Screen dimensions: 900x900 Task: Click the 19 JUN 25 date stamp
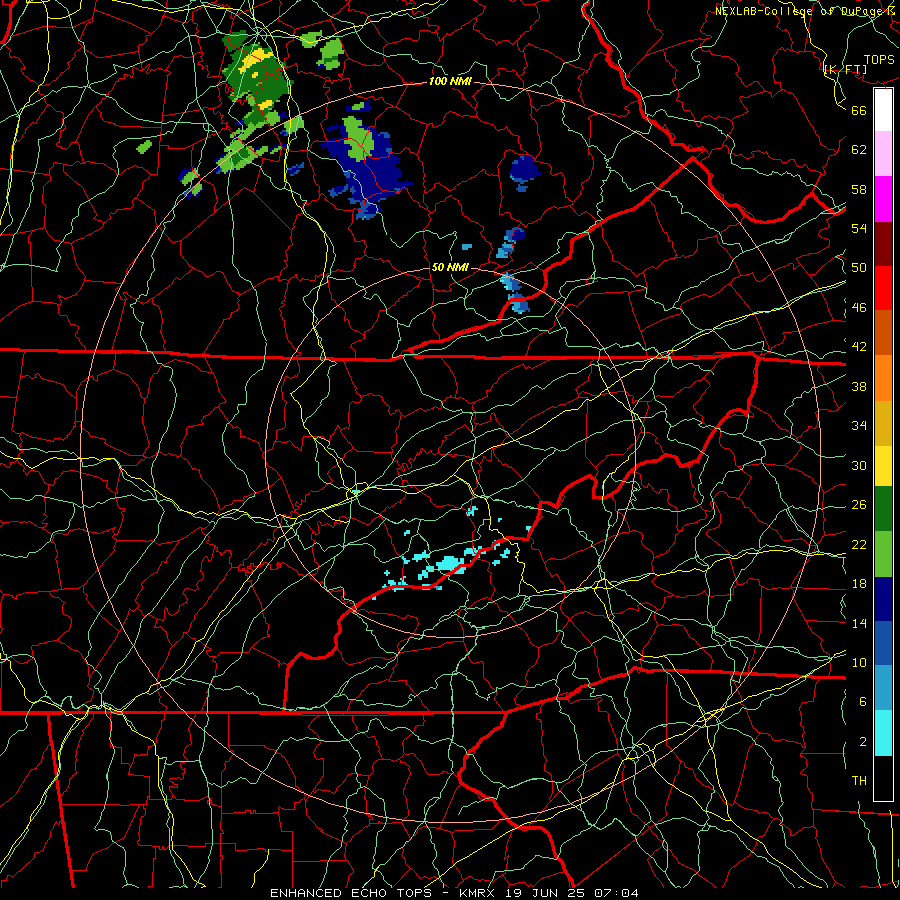point(545,893)
